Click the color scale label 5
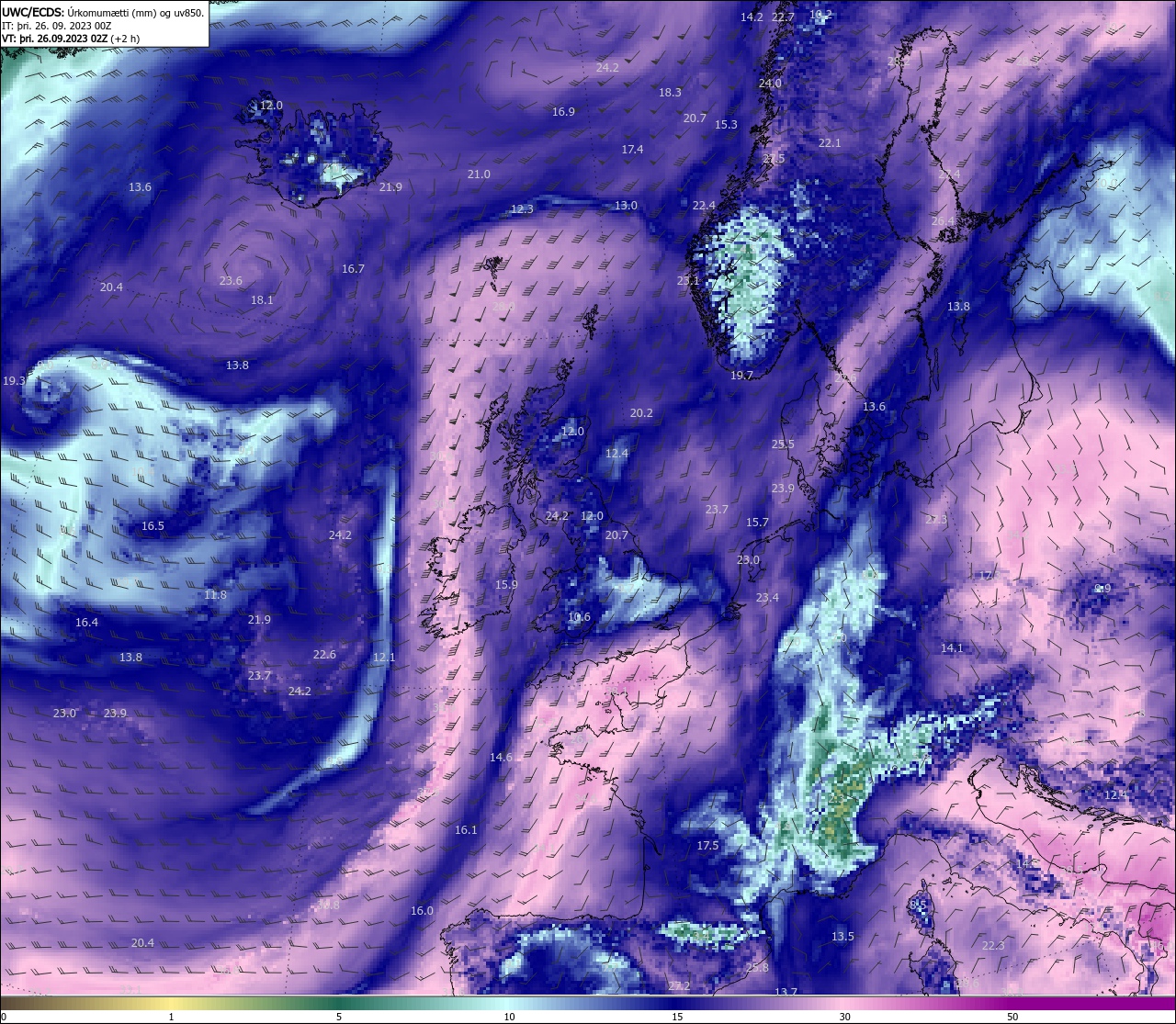 pyautogui.click(x=339, y=1017)
